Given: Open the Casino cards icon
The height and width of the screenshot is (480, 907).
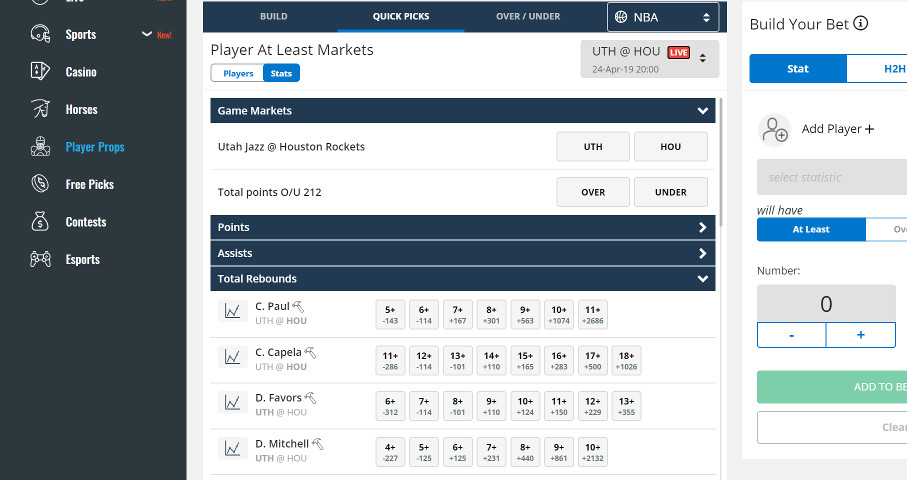Looking at the screenshot, I should tap(40, 71).
